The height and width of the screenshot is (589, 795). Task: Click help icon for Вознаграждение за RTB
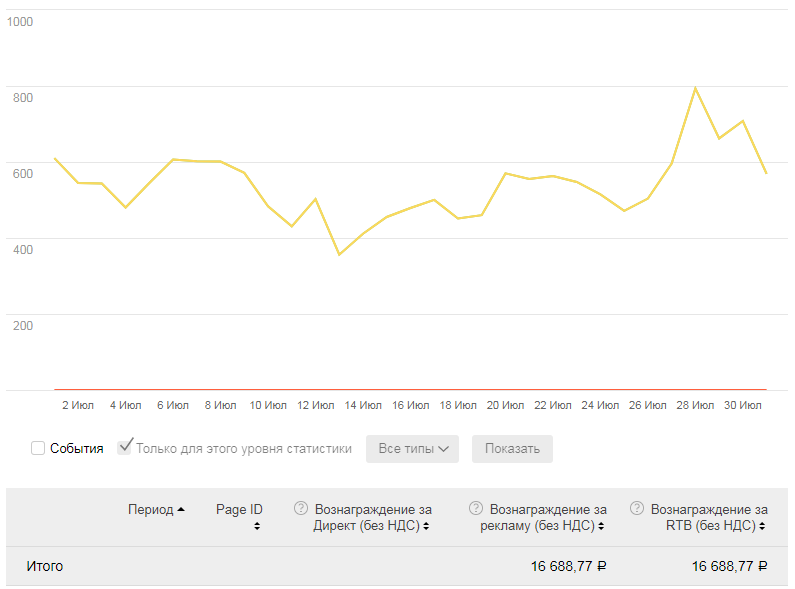[637, 508]
